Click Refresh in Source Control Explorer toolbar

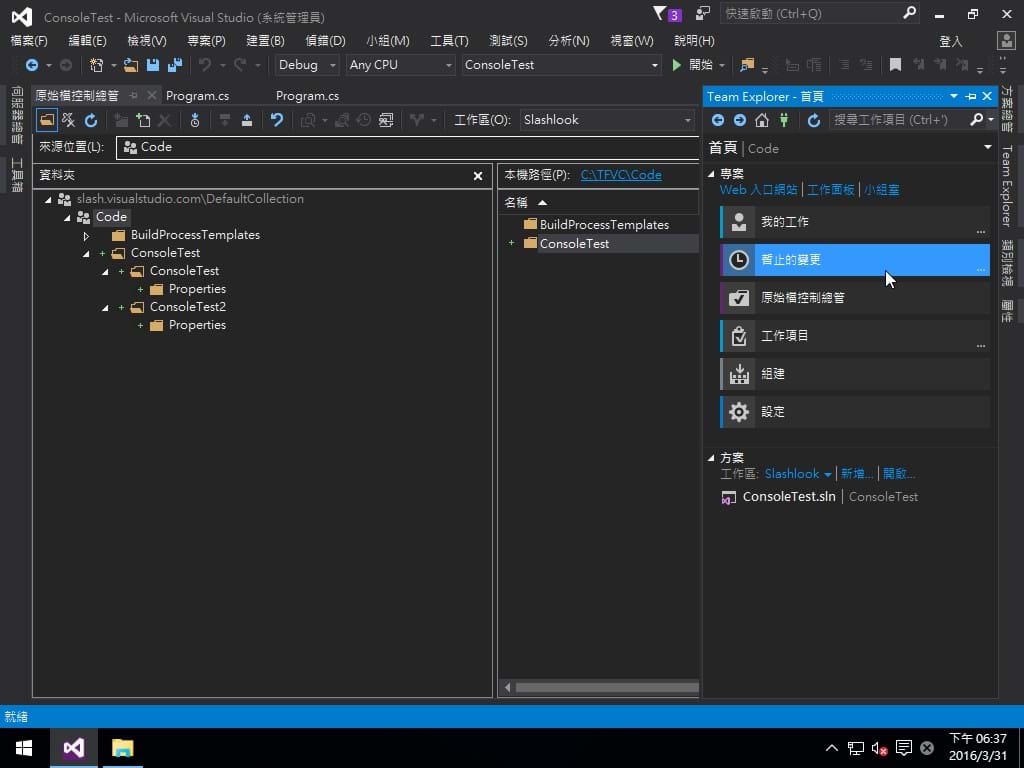[x=91, y=120]
